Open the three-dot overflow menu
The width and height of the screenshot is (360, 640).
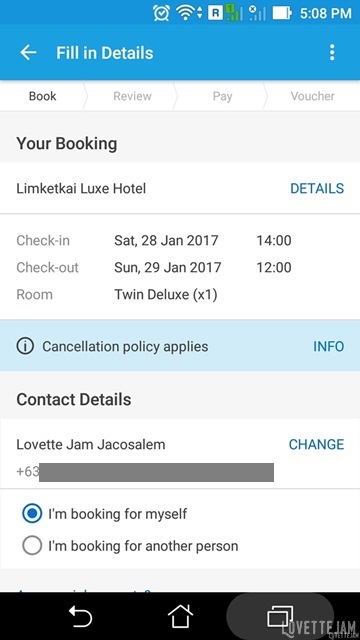click(x=332, y=53)
